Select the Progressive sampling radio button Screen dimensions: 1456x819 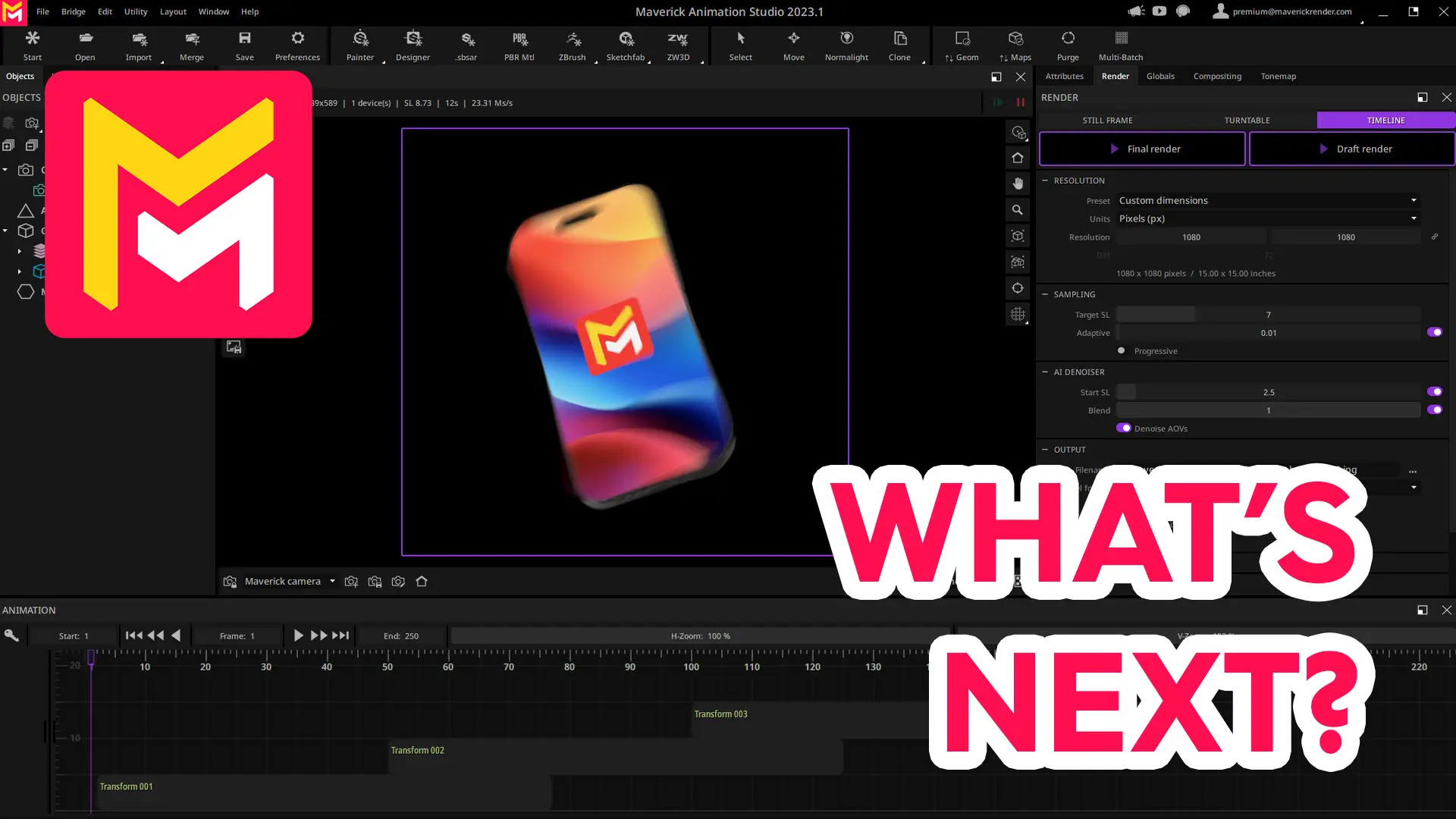(x=1122, y=350)
